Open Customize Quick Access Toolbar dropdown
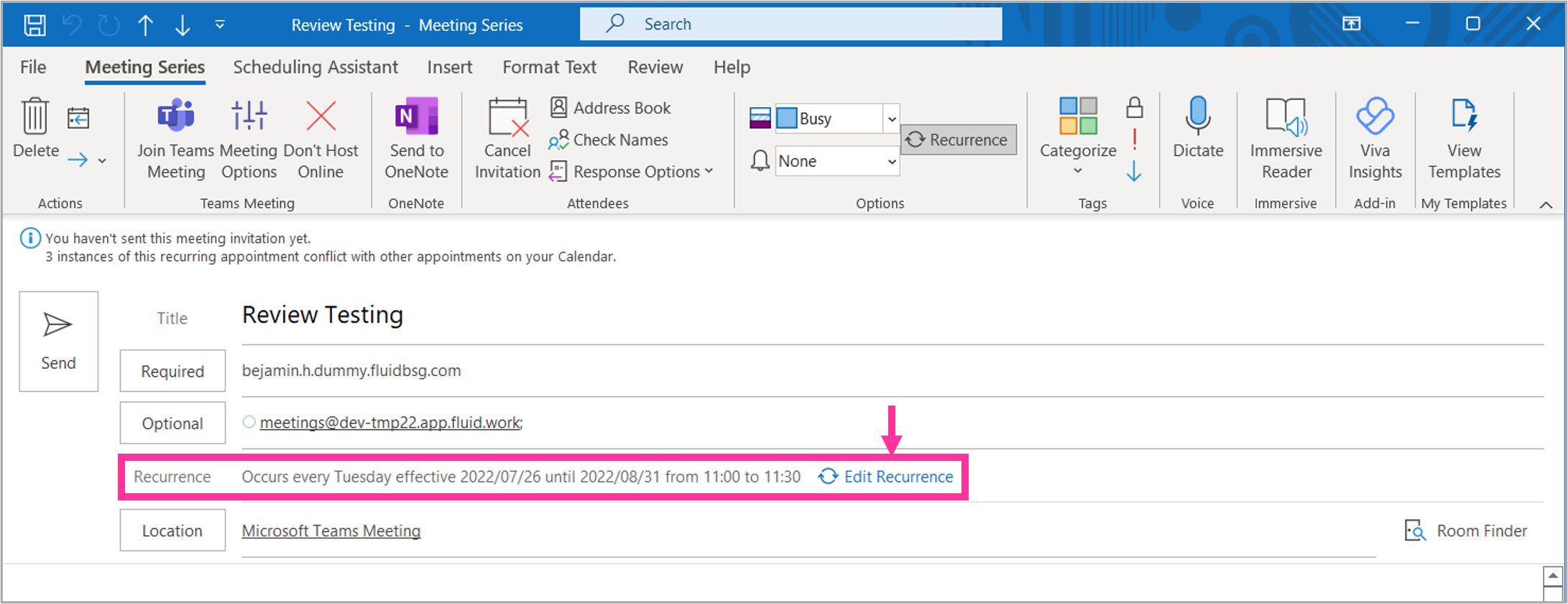 coord(220,25)
